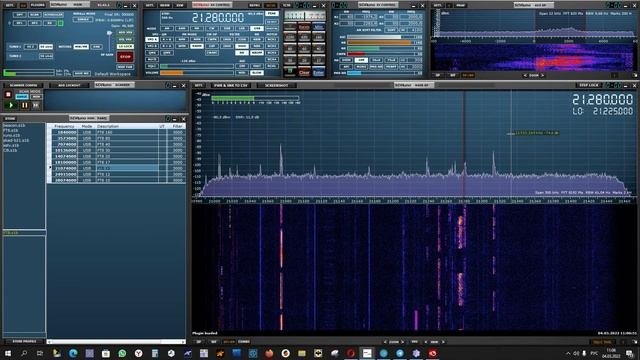Zoom in on the Main SP spectrum

click(x=402, y=342)
